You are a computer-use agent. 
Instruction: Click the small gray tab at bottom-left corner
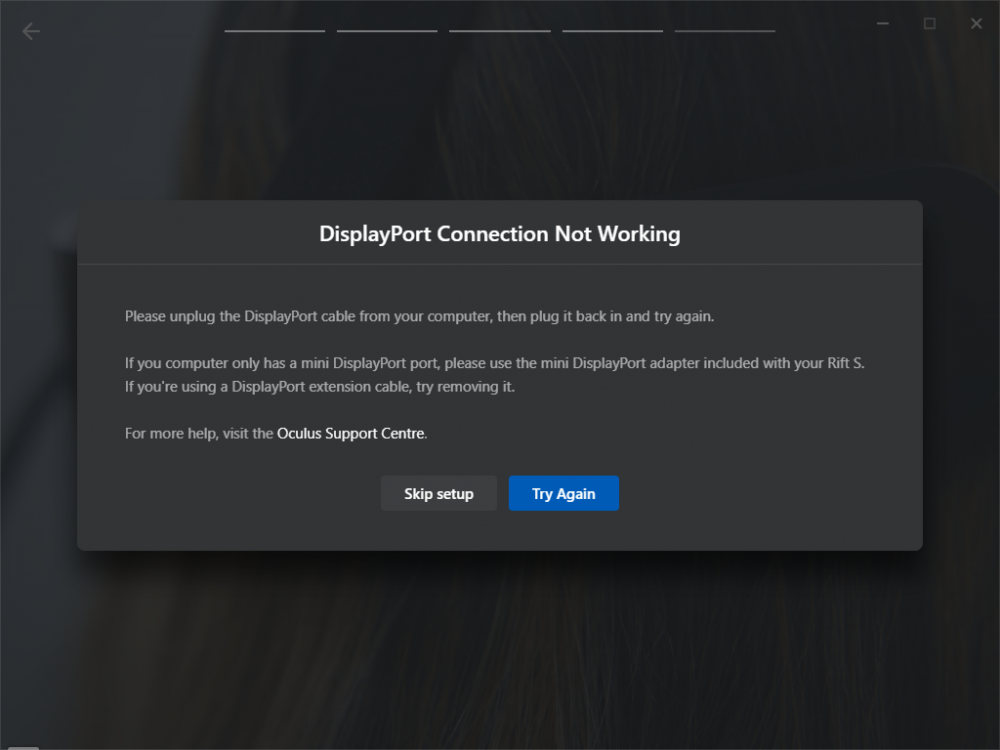pos(23,747)
